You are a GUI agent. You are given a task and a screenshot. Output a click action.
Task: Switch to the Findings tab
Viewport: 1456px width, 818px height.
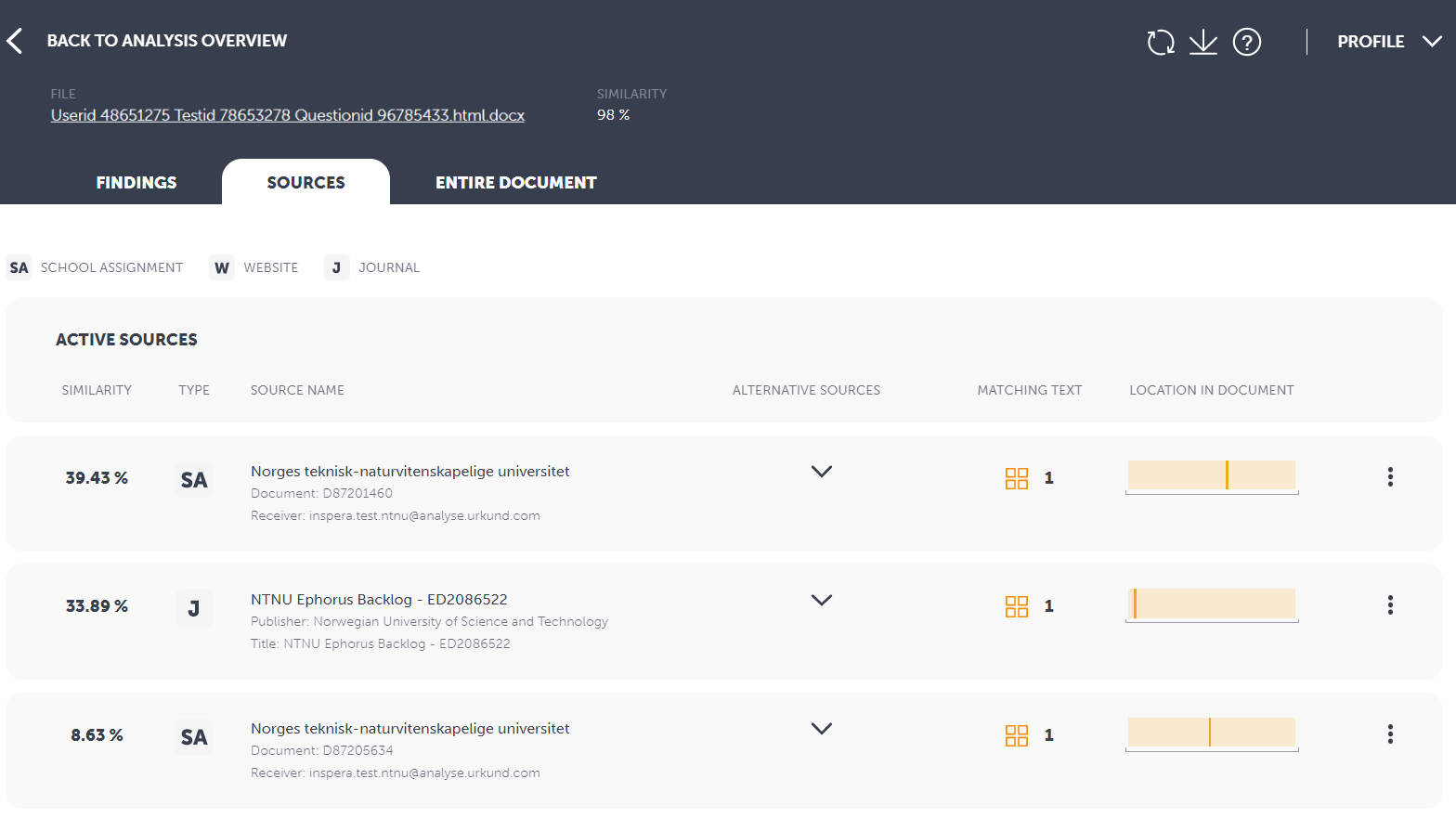pyautogui.click(x=136, y=183)
